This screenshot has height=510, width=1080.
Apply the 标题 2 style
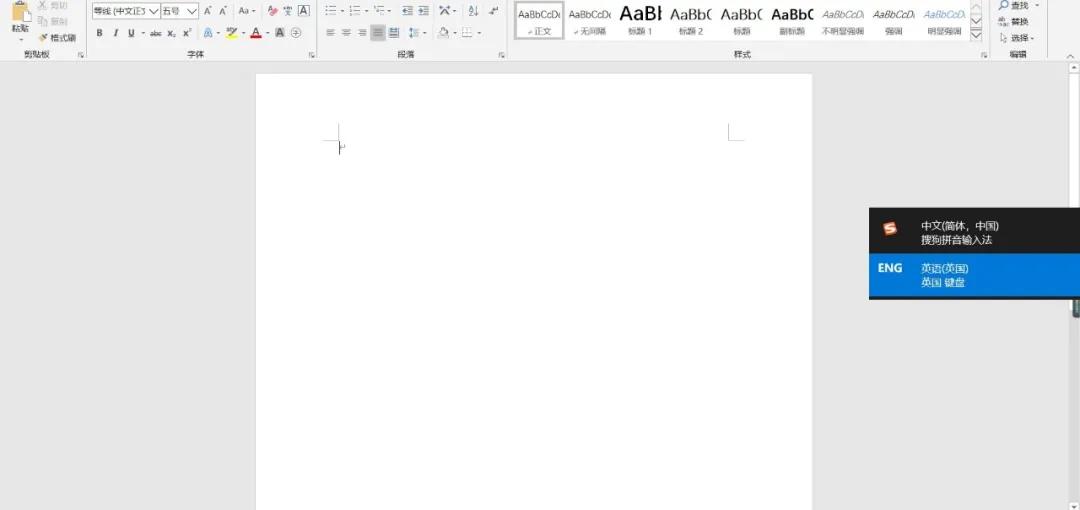pos(691,21)
